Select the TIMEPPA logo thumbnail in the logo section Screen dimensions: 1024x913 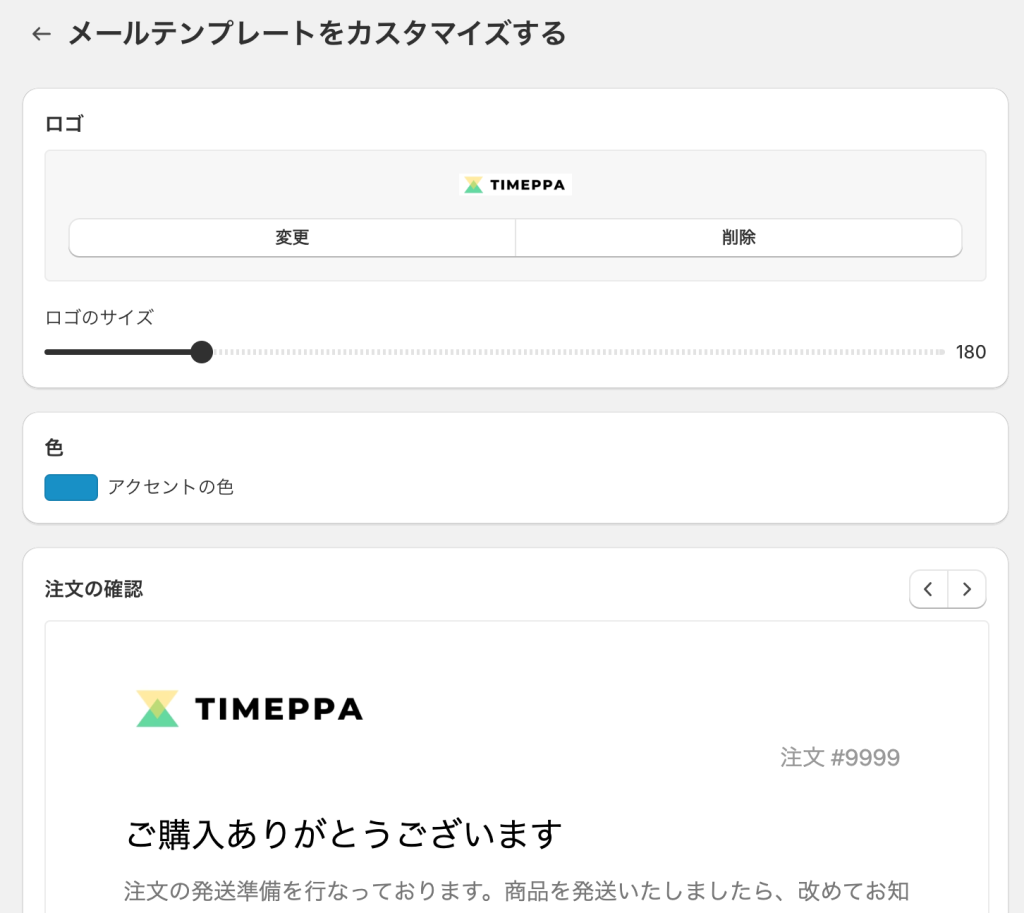pyautogui.click(x=514, y=184)
